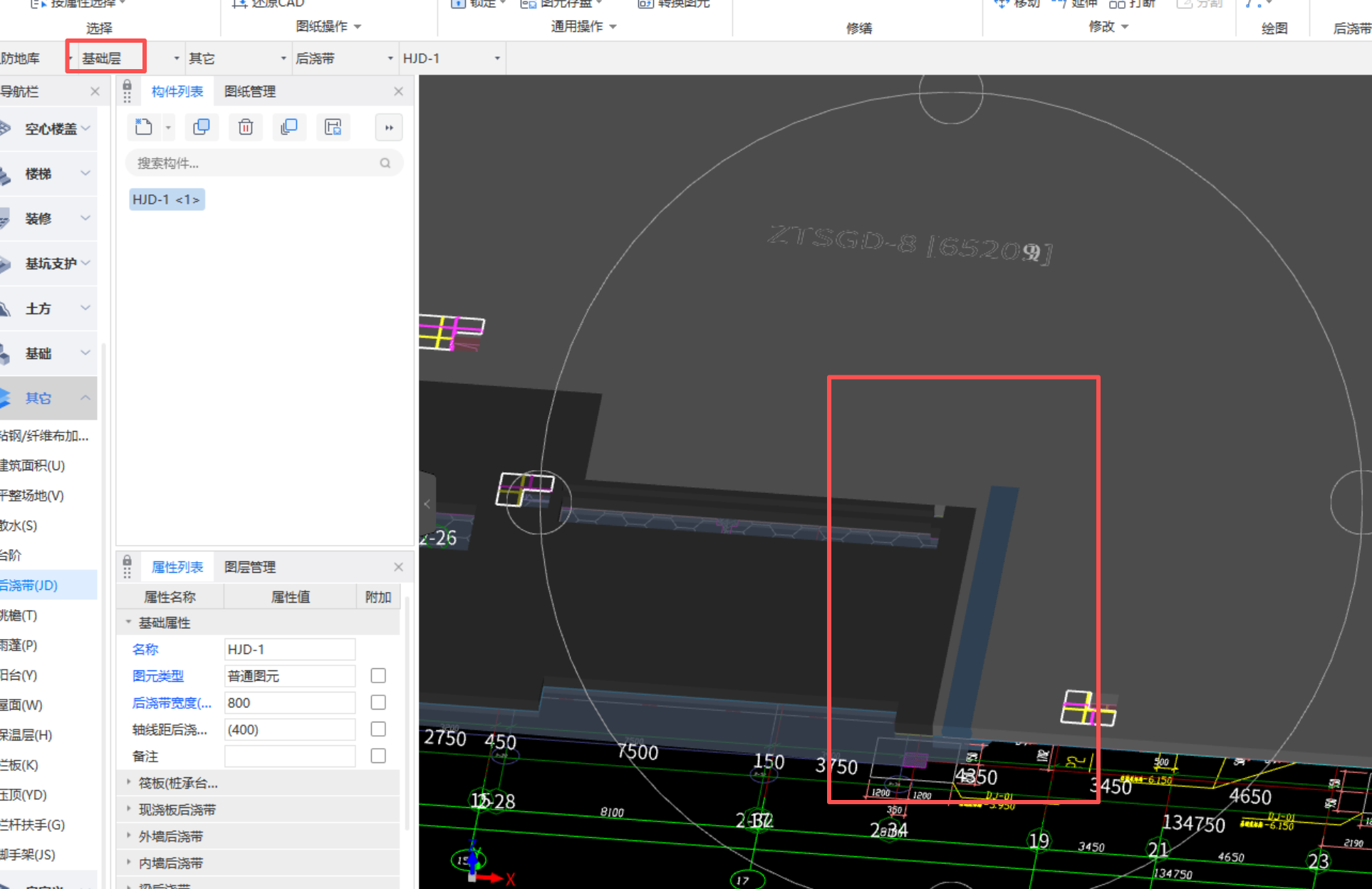Toggle the 备注 additional checkbox
This screenshot has width=1372, height=889.
click(378, 756)
